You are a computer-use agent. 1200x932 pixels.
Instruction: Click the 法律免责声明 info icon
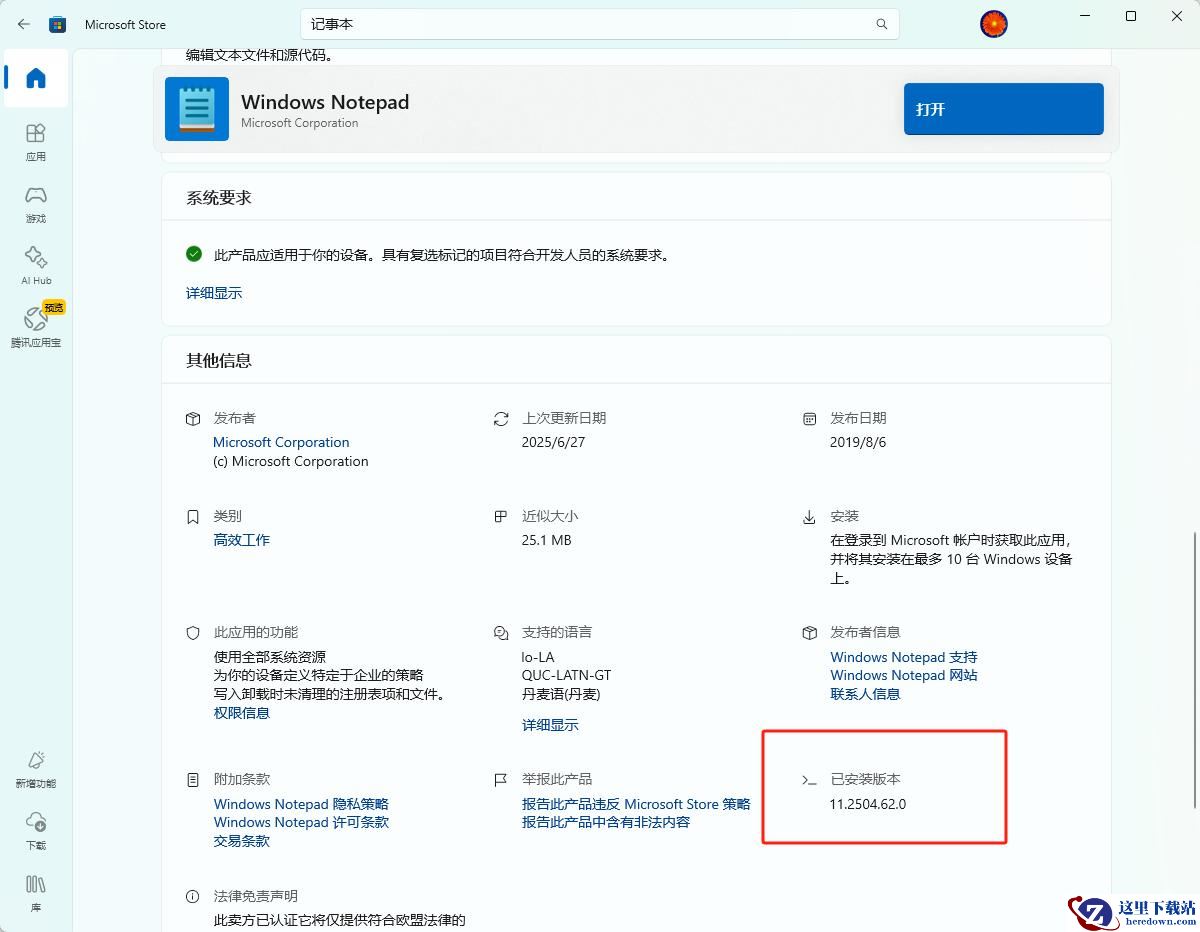point(193,896)
